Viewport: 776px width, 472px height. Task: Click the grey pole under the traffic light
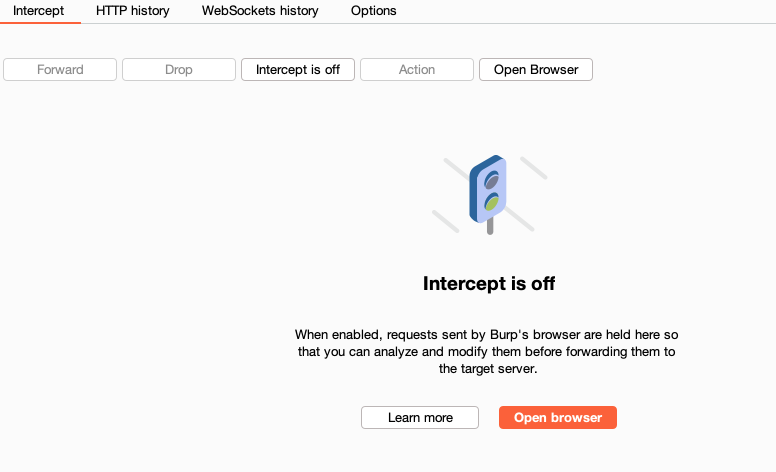coord(489,226)
